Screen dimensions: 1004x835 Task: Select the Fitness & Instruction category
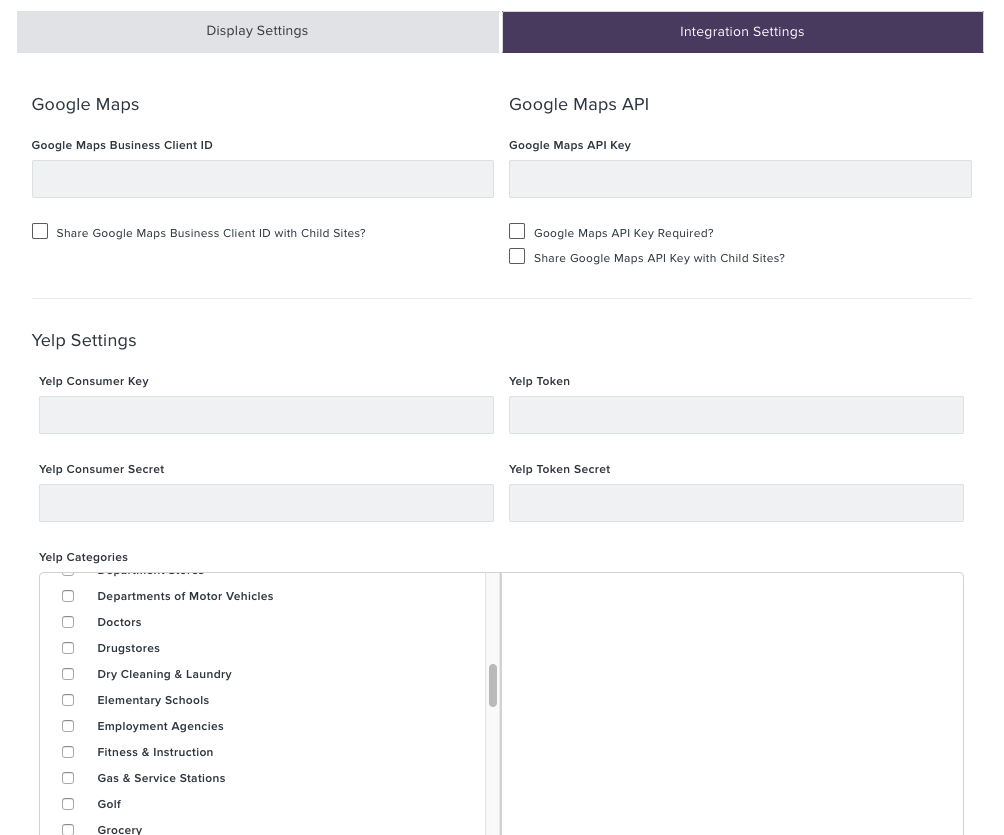pyautogui.click(x=68, y=752)
